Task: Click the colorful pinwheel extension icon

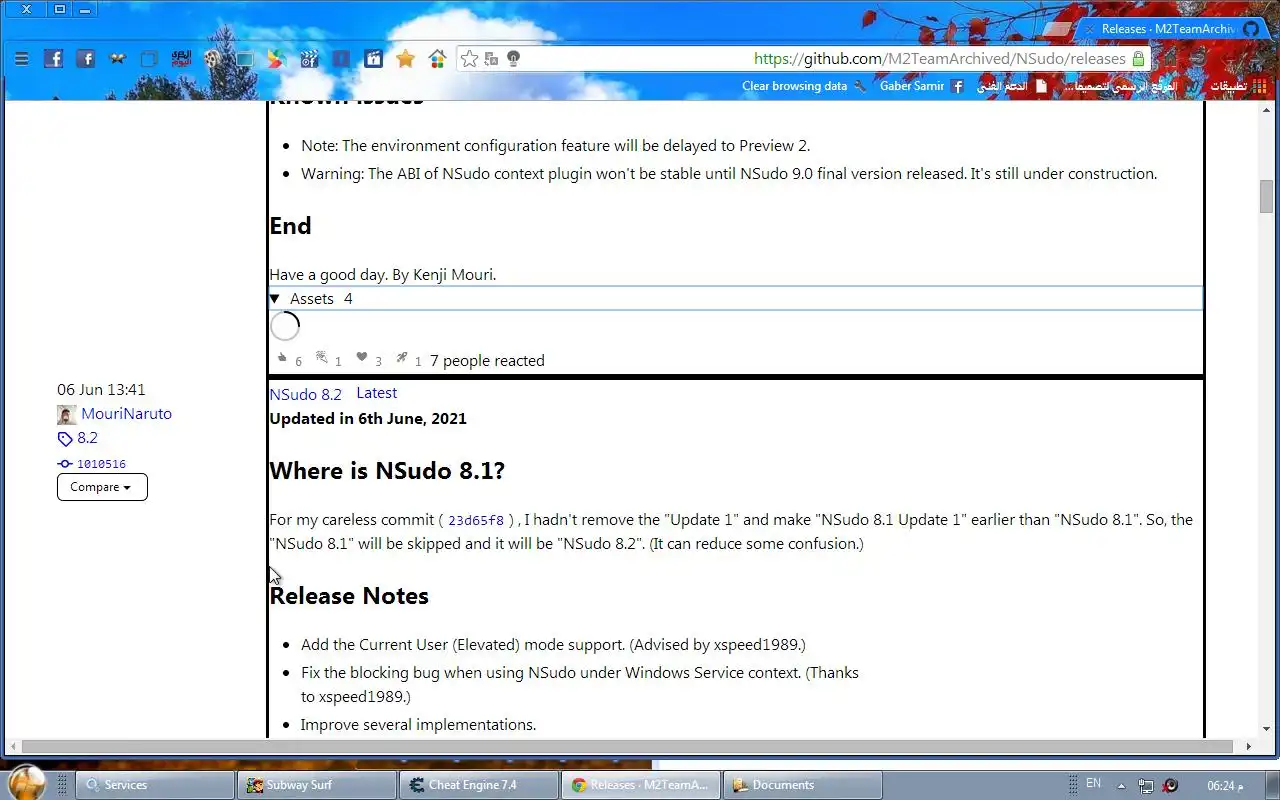Action: (277, 59)
